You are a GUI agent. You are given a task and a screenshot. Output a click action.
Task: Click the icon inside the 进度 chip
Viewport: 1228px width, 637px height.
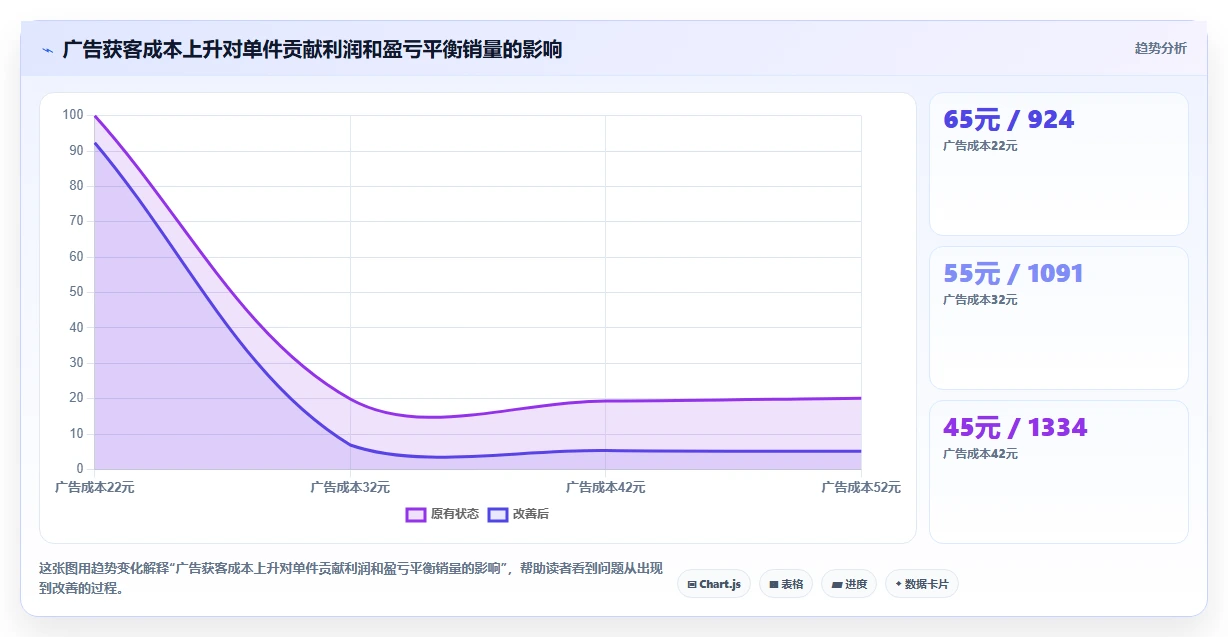click(x=837, y=584)
